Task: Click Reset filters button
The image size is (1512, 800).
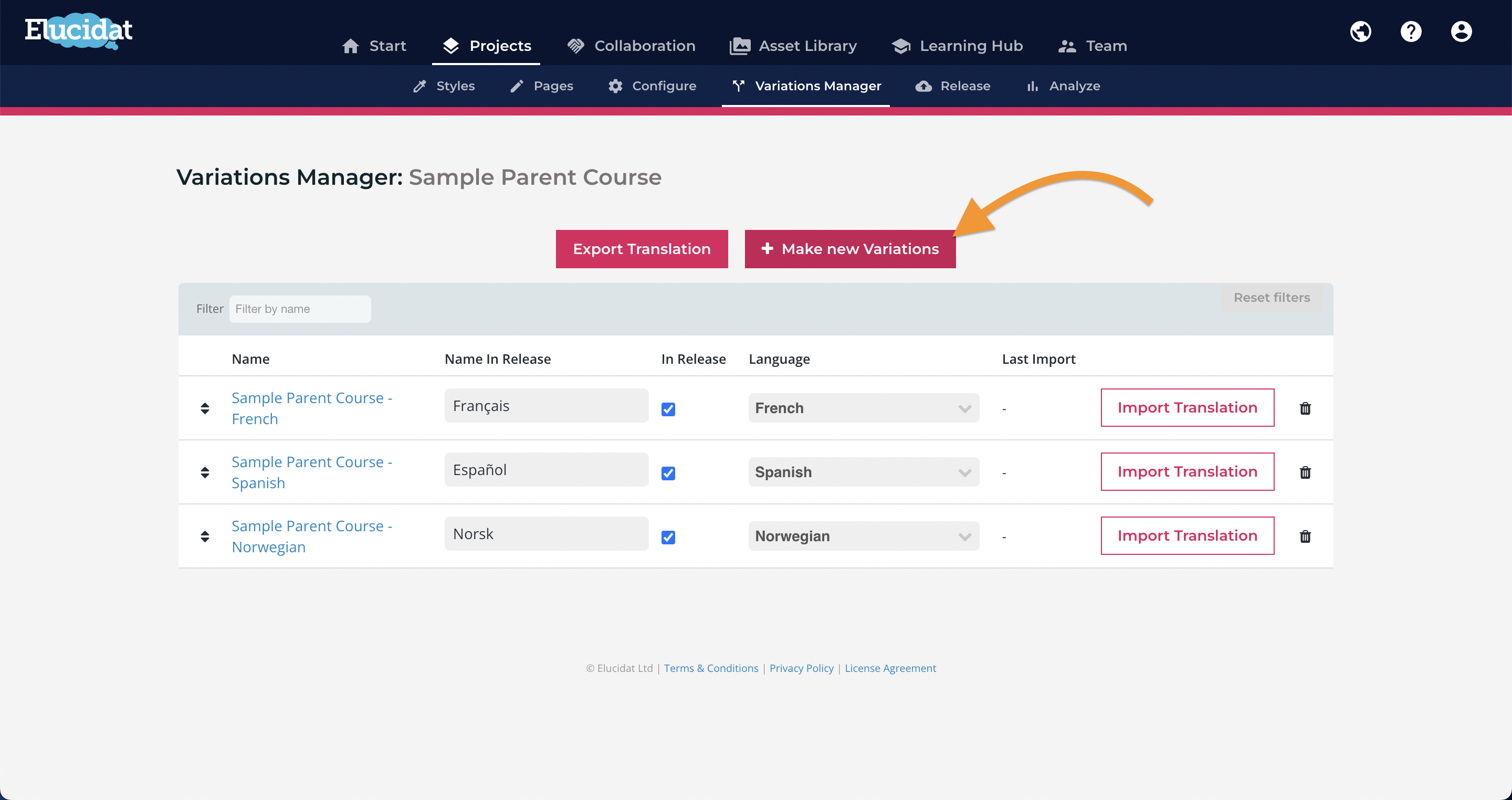Action: pyautogui.click(x=1272, y=298)
